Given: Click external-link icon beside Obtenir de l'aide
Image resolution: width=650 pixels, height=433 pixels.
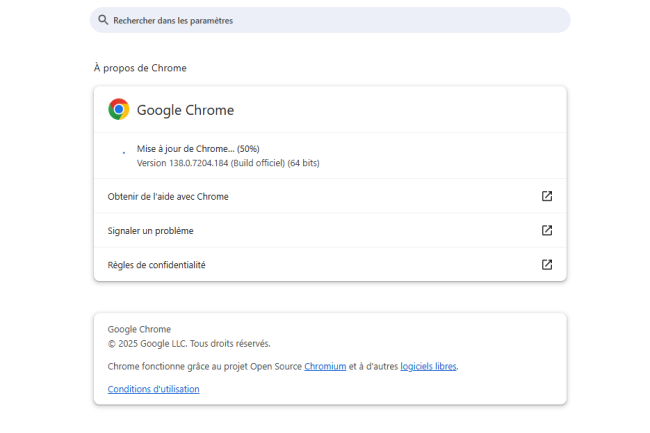Looking at the screenshot, I should pyautogui.click(x=547, y=196).
